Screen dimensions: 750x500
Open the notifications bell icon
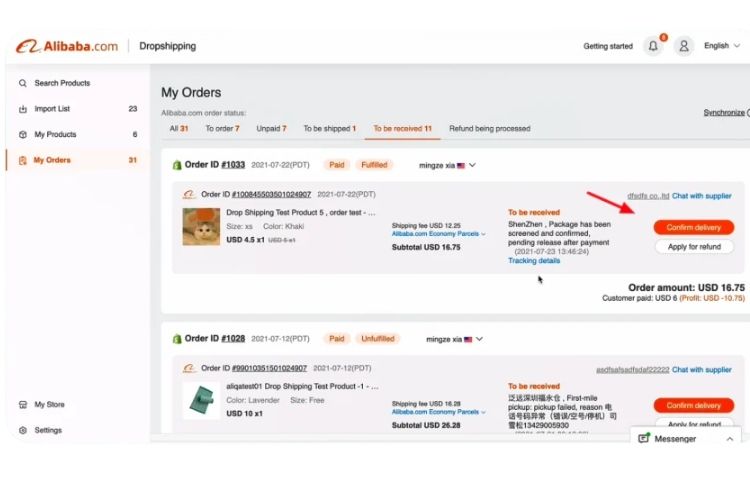pos(653,46)
